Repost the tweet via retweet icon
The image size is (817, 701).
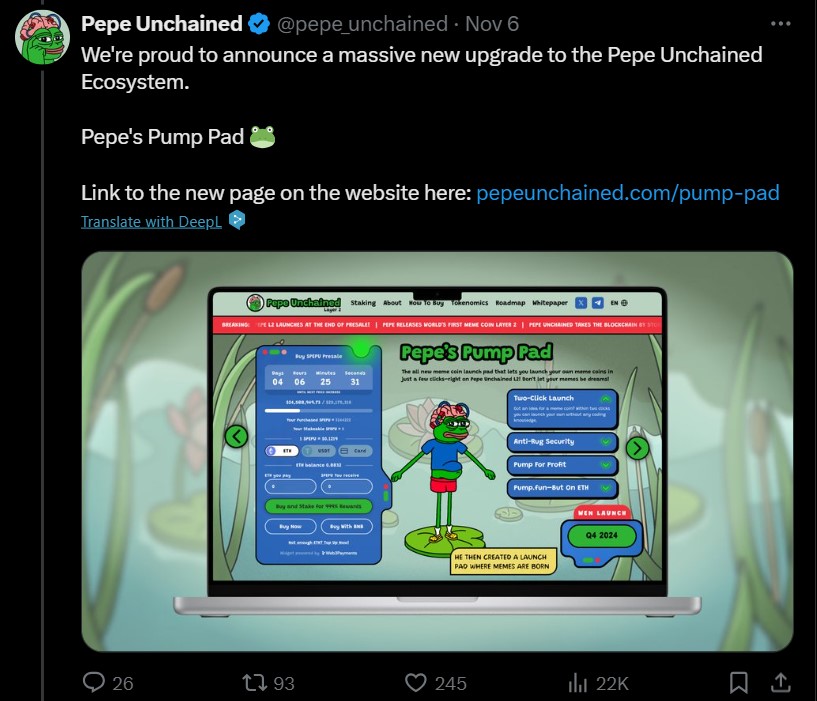coord(255,682)
